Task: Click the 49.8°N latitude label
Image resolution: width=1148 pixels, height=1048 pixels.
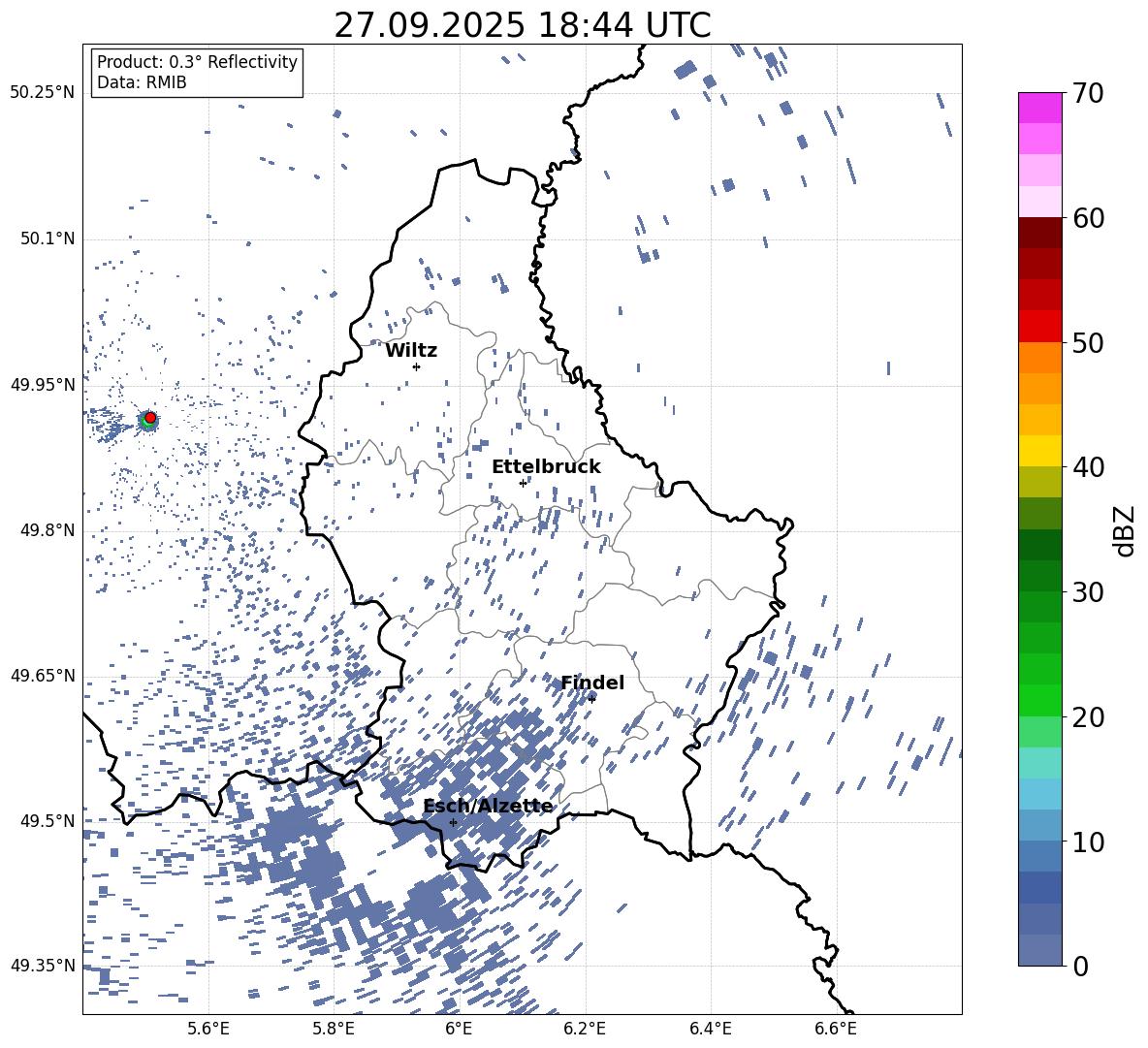Action: click(48, 530)
